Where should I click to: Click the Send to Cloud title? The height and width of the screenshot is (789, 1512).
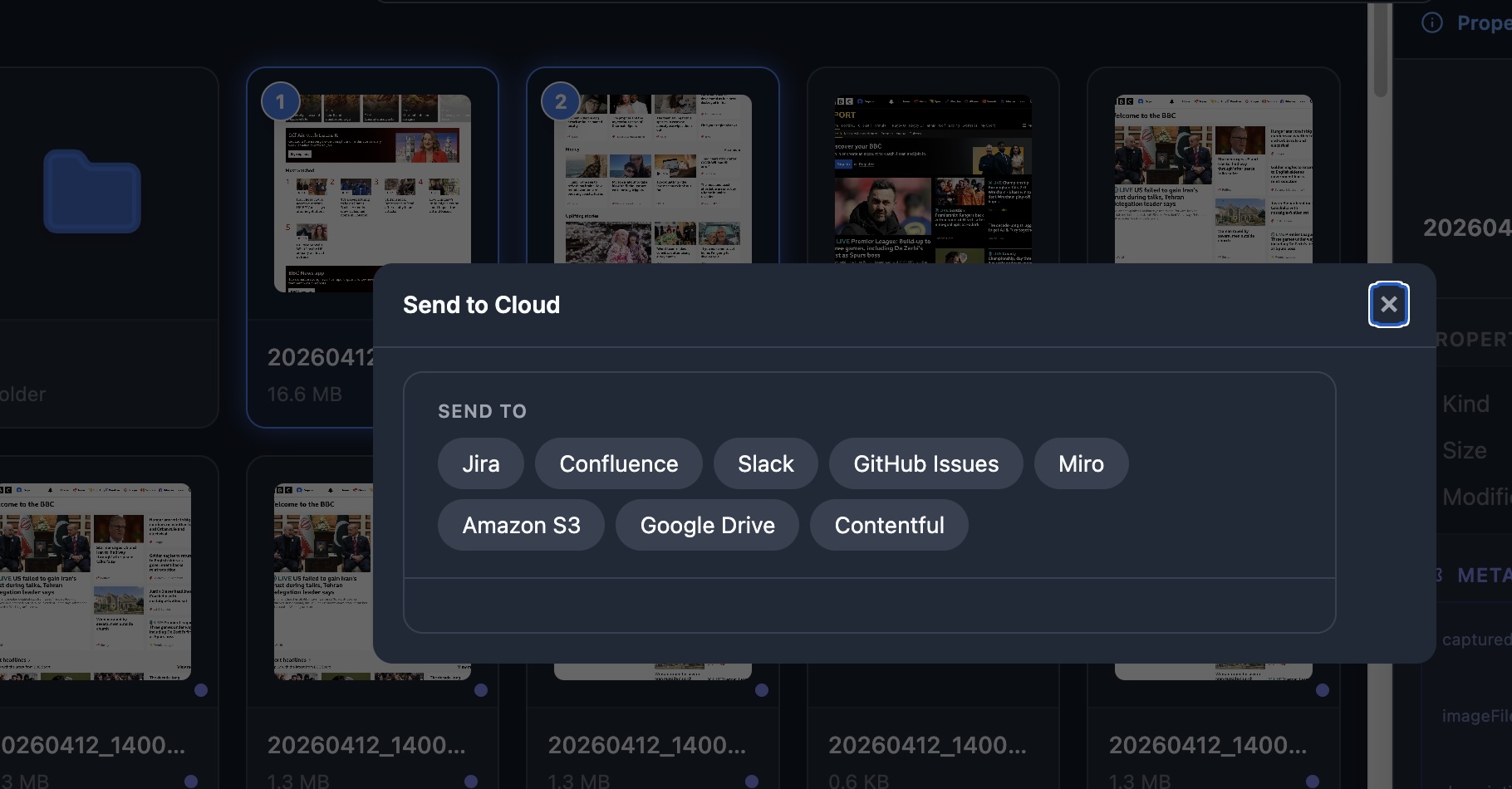(481, 305)
